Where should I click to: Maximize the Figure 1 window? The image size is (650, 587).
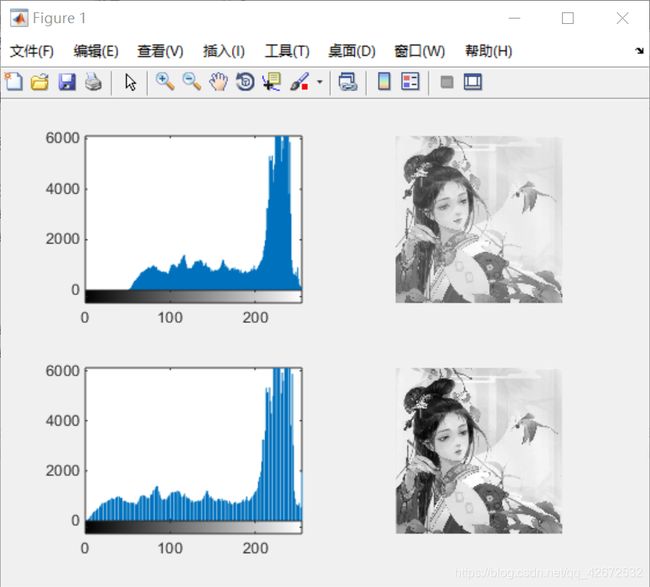point(568,18)
